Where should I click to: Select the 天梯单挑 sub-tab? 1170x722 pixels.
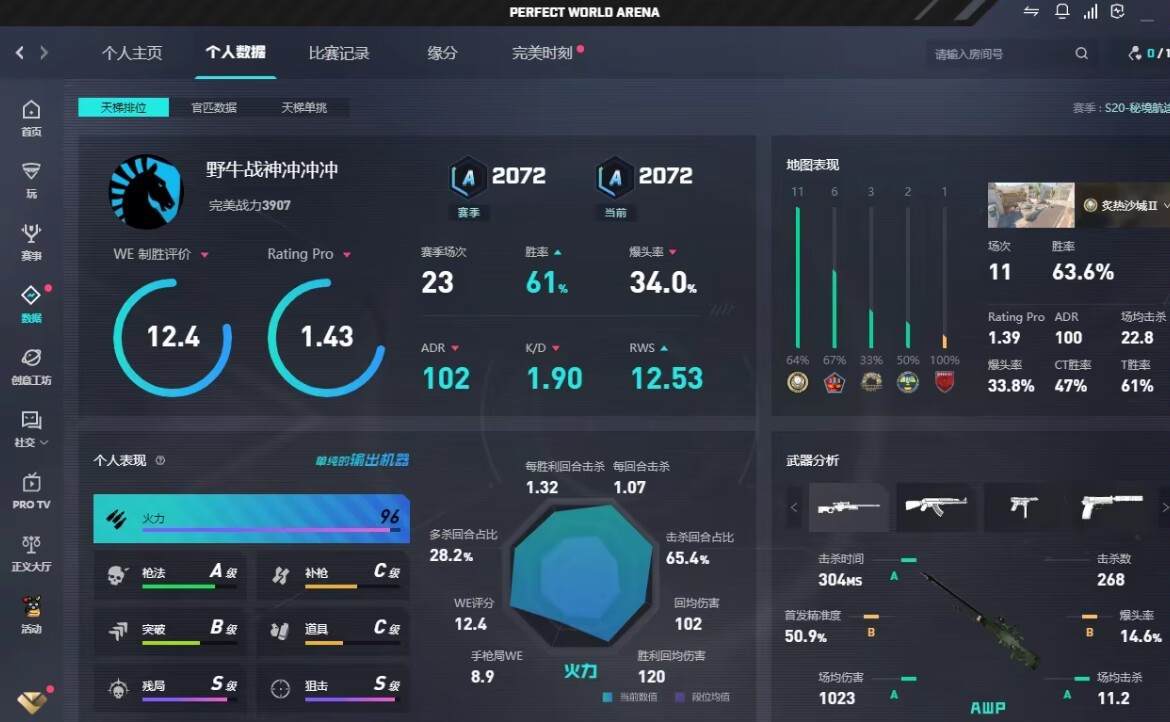click(304, 107)
